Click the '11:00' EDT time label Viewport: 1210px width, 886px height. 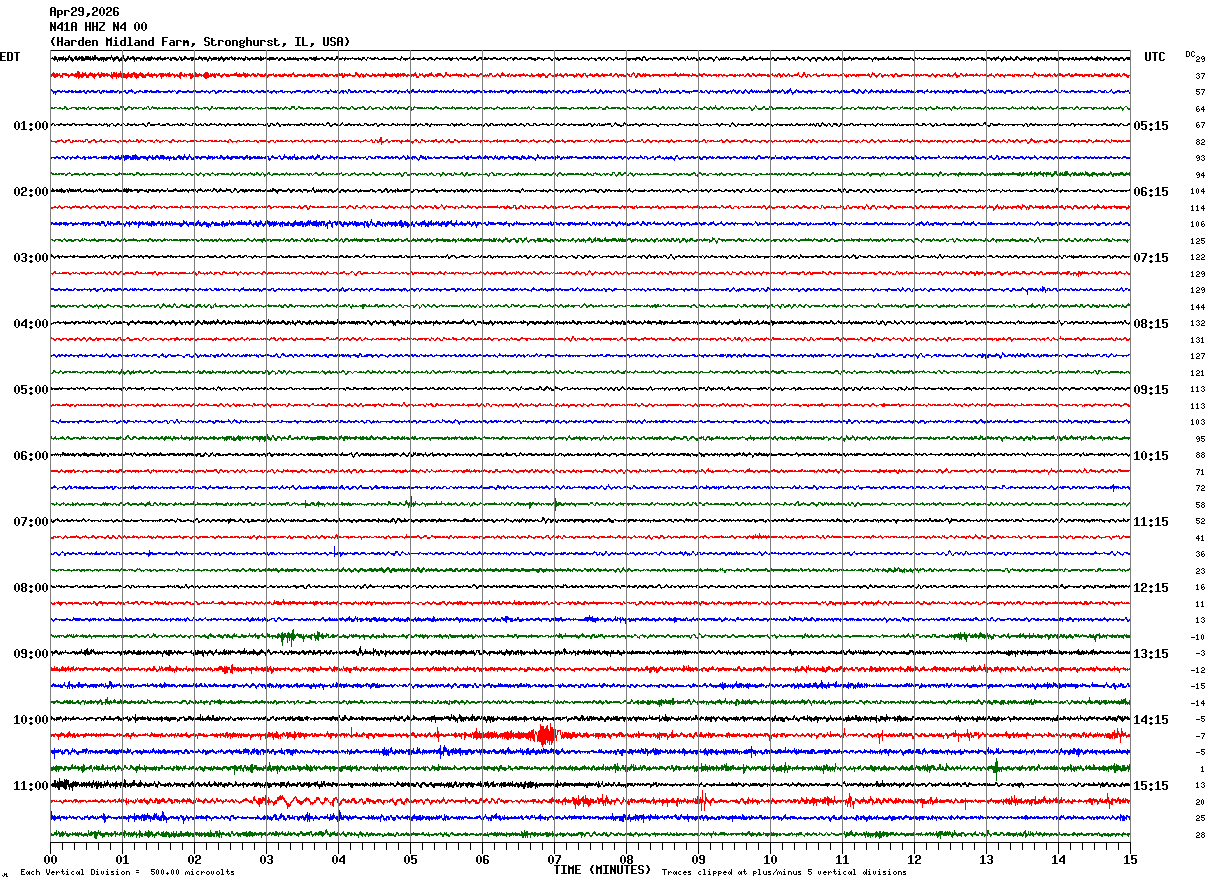[x=31, y=786]
